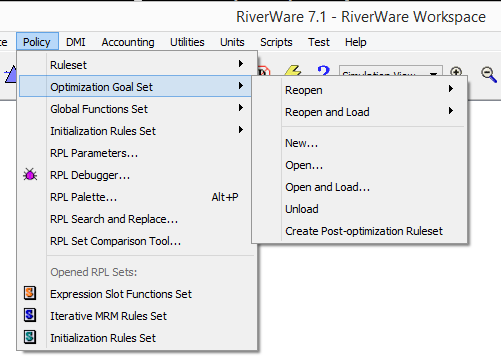
Task: Click the yellow lightning bolt toolbar icon
Action: [293, 71]
